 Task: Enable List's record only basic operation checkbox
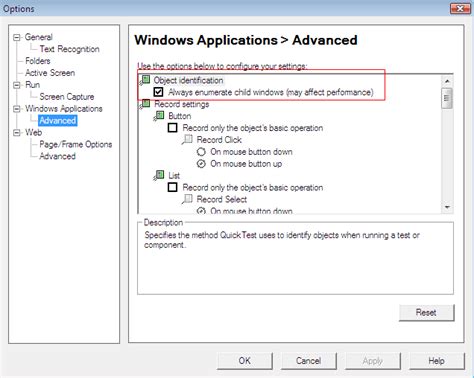coord(172,187)
